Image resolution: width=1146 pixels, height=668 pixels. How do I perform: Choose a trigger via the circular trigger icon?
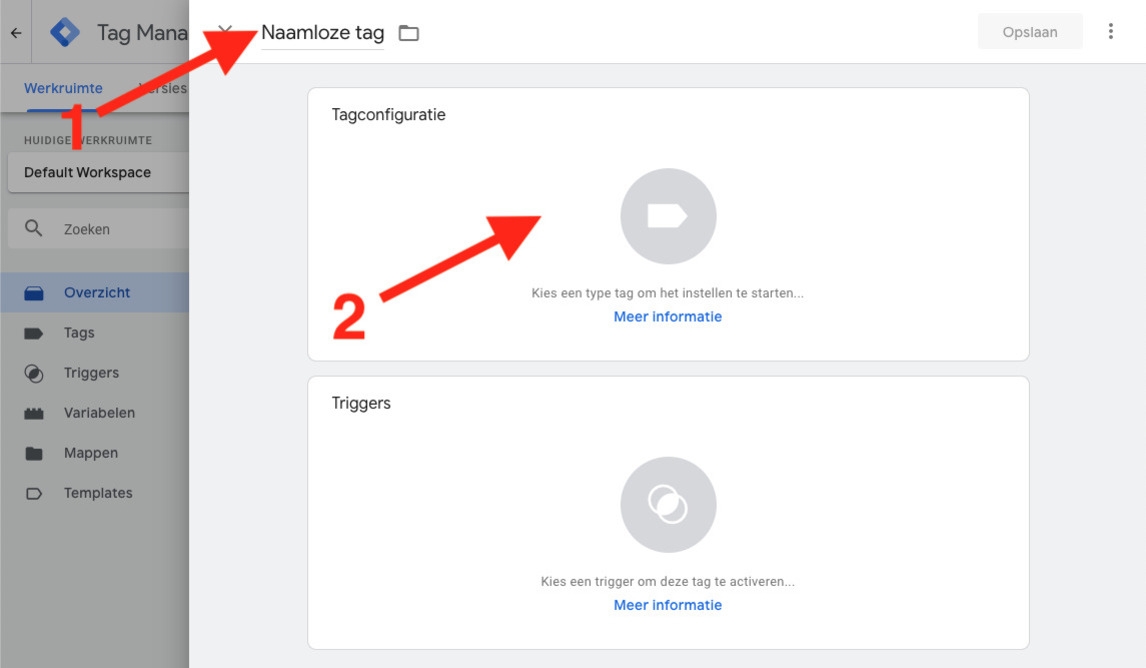(x=668, y=504)
